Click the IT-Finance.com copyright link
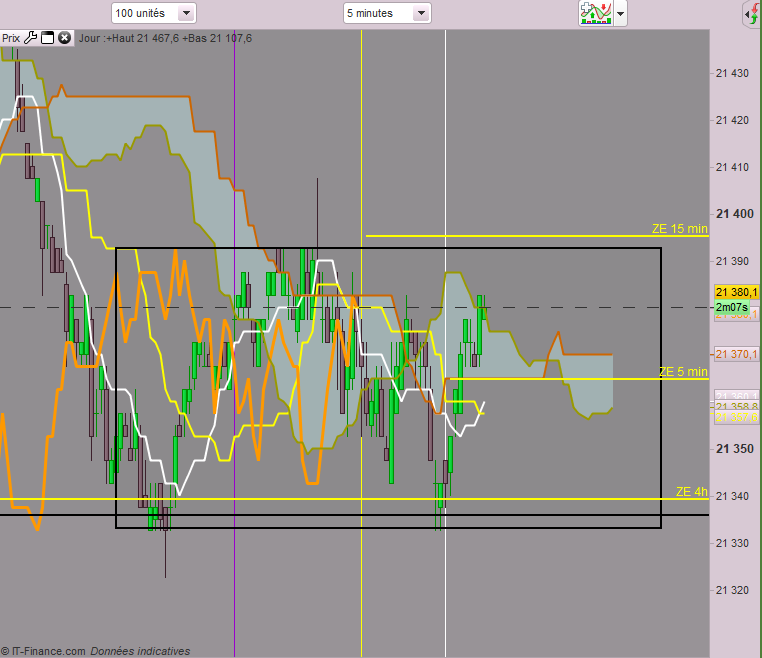The height and width of the screenshot is (658, 762). (43, 651)
